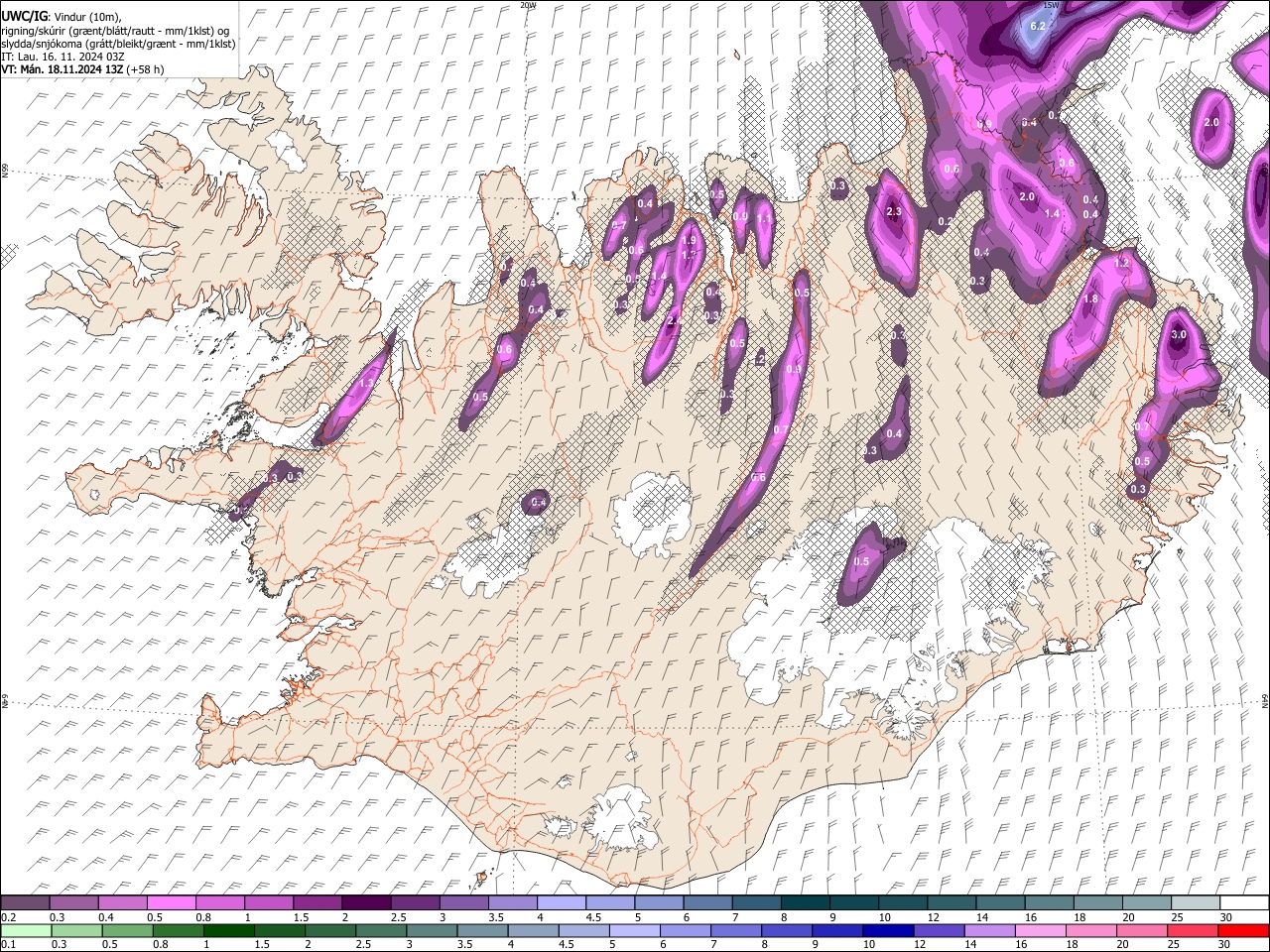The width and height of the screenshot is (1270, 952).
Task: Click the light lavender 4 swatch in upper legend row
Action: pyautogui.click(x=560, y=902)
